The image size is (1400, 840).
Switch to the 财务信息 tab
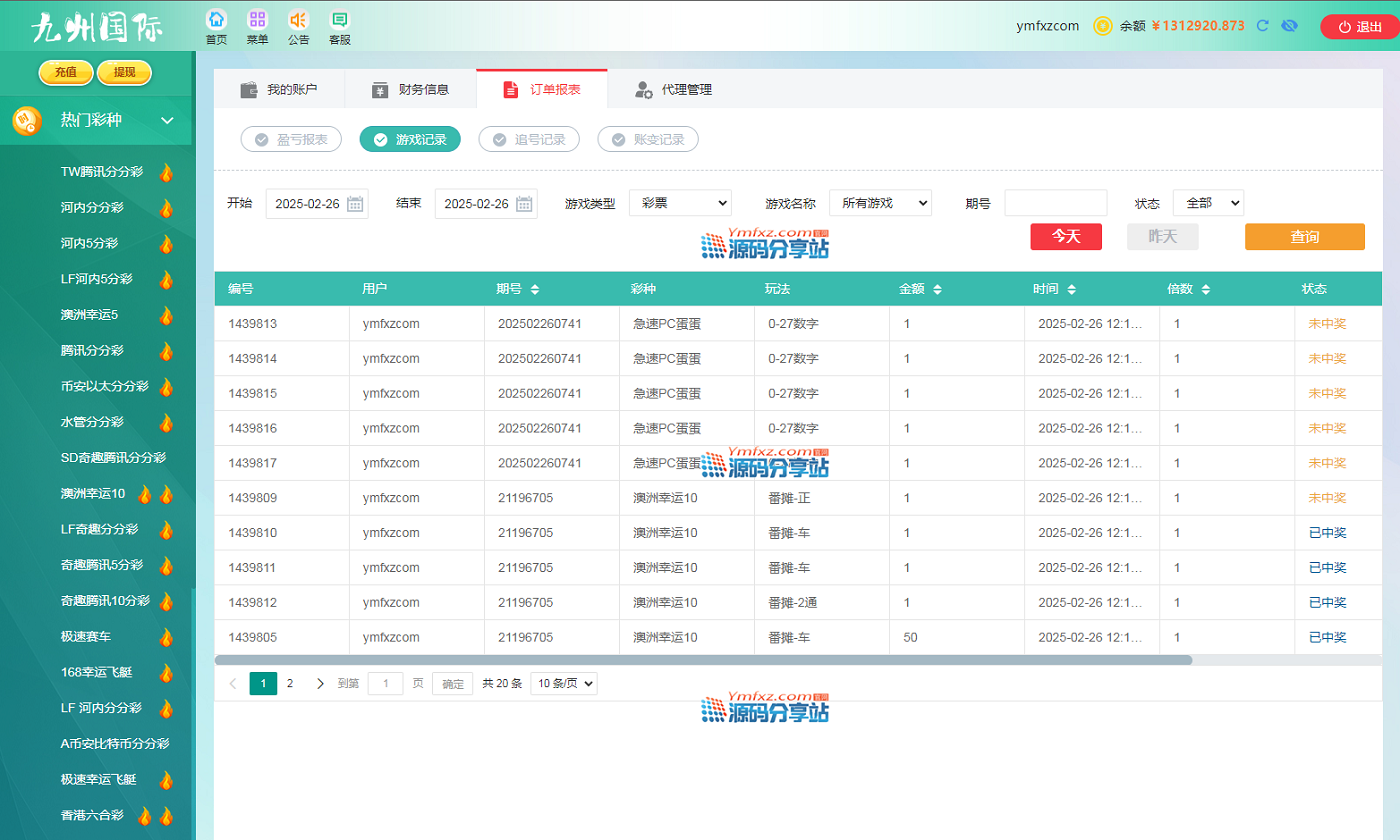pyautogui.click(x=410, y=90)
